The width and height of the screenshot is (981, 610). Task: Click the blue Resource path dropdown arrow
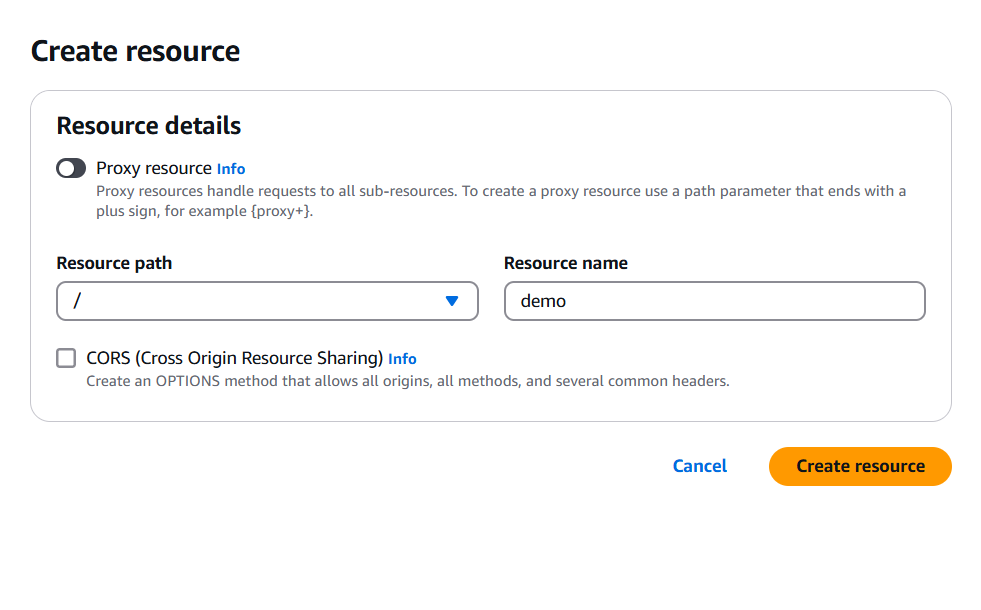coord(452,301)
